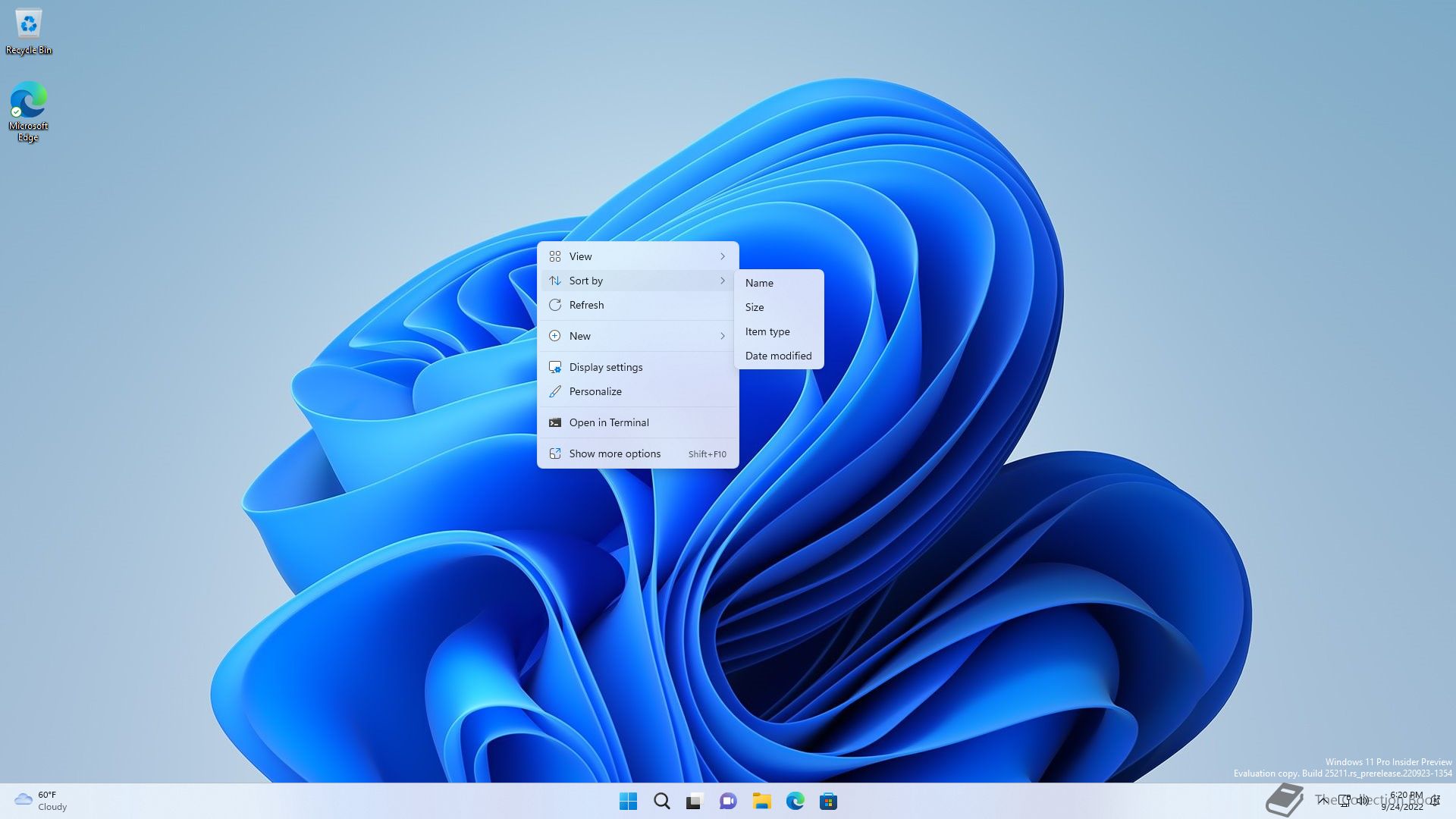Launch Microsoft Edge from the taskbar
Image resolution: width=1456 pixels, height=819 pixels.
[795, 802]
